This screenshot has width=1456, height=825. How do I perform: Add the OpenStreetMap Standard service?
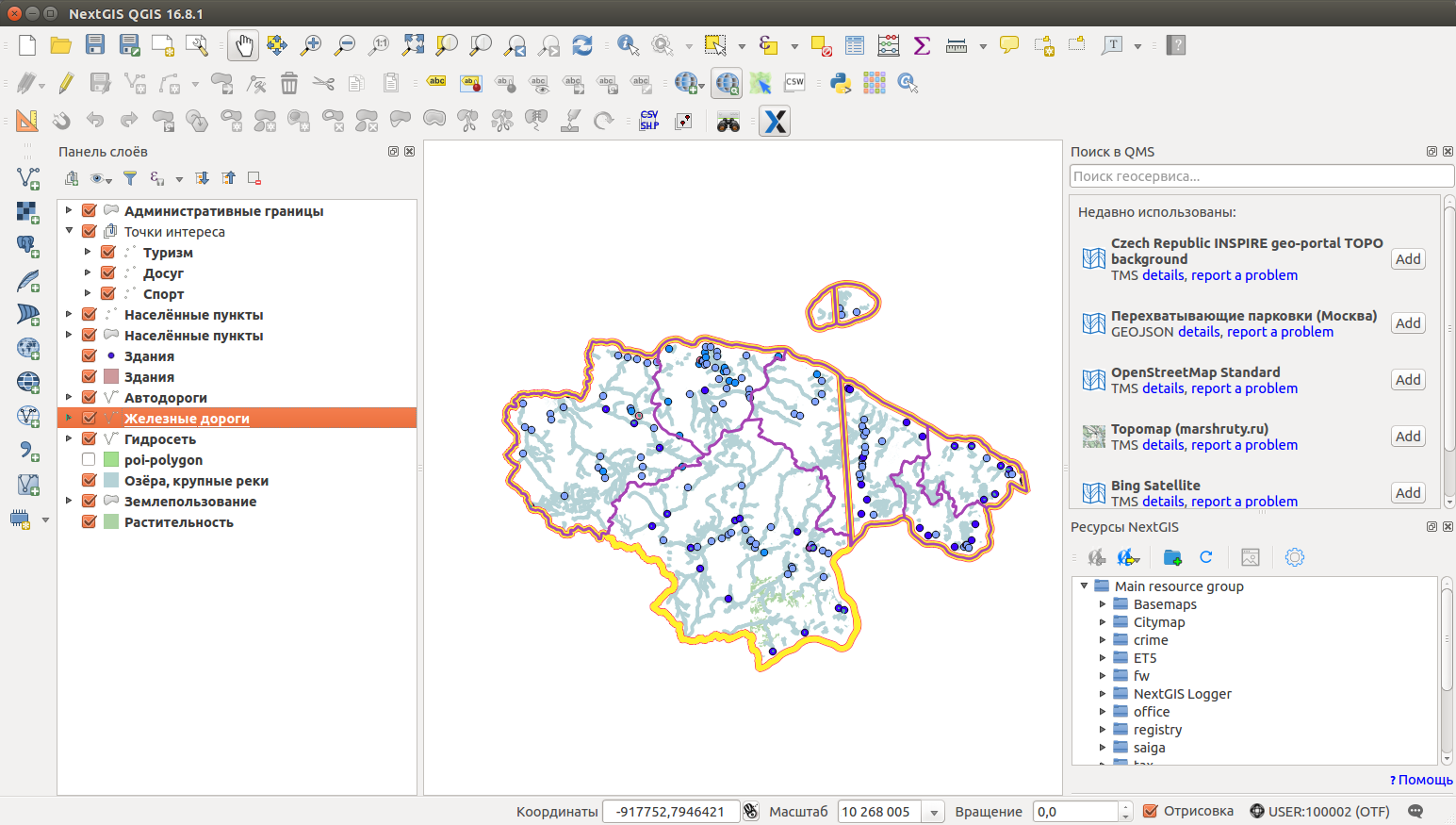[x=1408, y=380]
